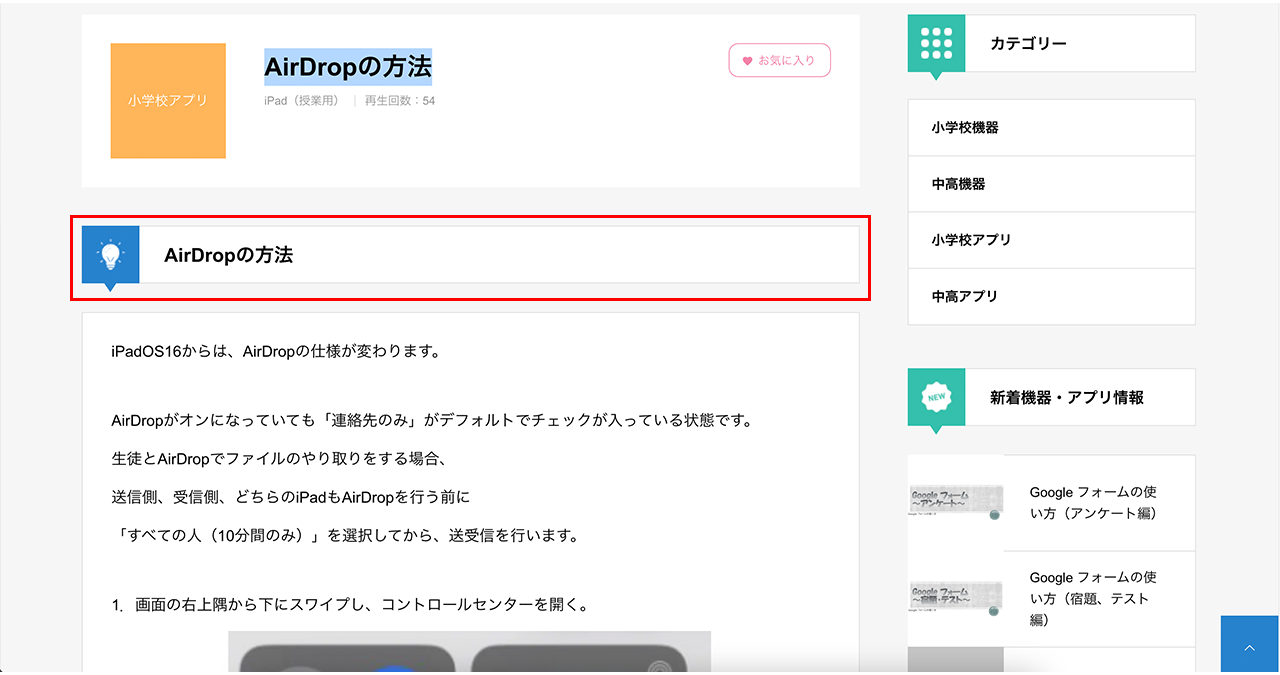This screenshot has width=1280, height=675.
Task: Click the highlighted AirDropの方法 page title
Action: coord(348,67)
